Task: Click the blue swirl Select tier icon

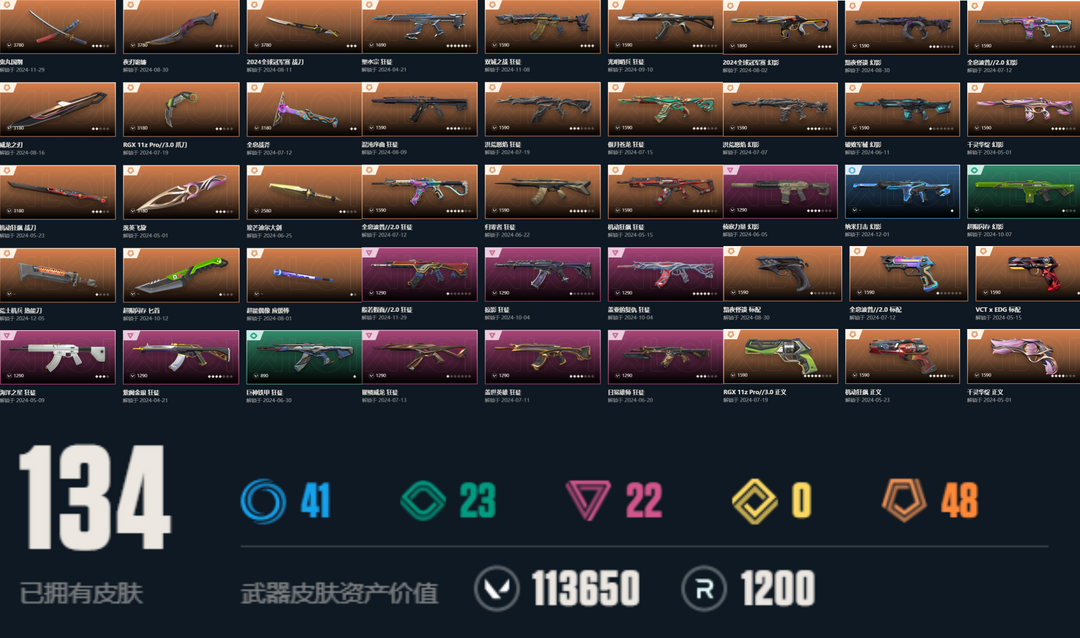Action: click(263, 501)
